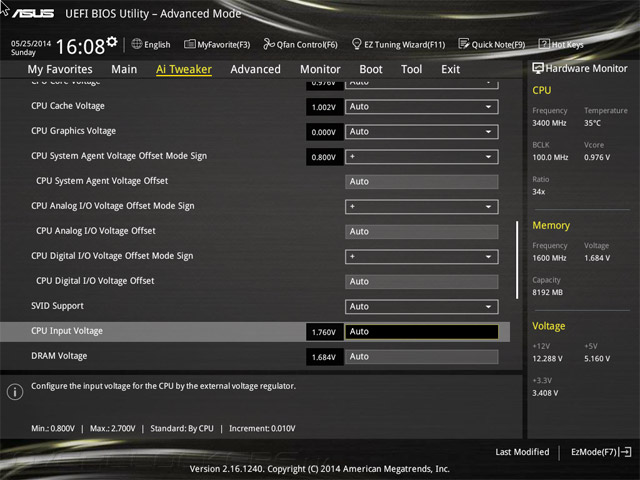The width and height of the screenshot is (640, 480).
Task: Select the CPU Cache Voltage row label
Action: (68, 106)
